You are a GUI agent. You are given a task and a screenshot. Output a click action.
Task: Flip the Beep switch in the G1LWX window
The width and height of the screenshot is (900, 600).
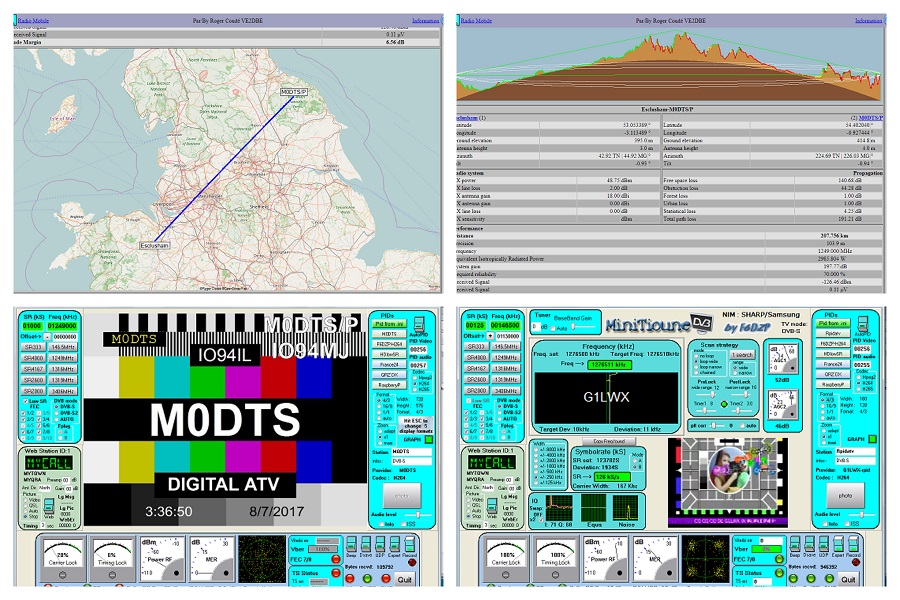[x=795, y=544]
